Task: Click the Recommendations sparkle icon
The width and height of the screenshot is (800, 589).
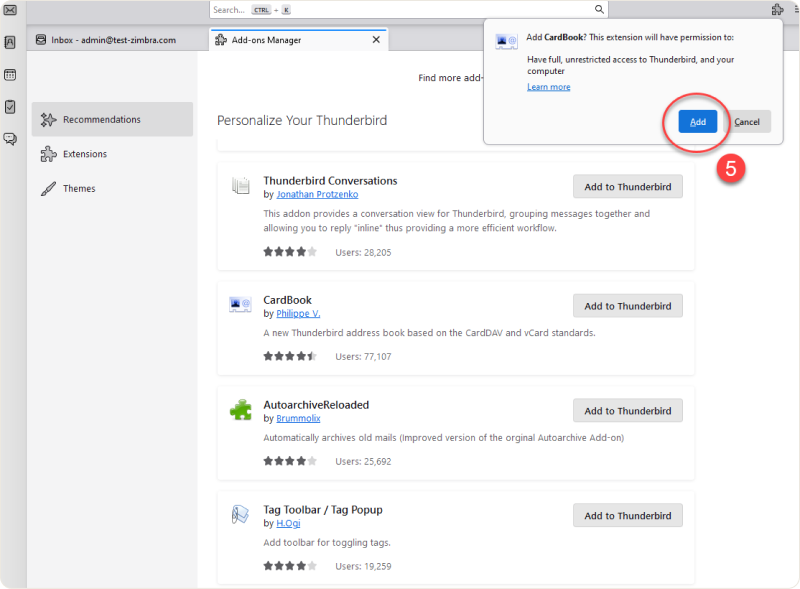Action: coord(48,119)
